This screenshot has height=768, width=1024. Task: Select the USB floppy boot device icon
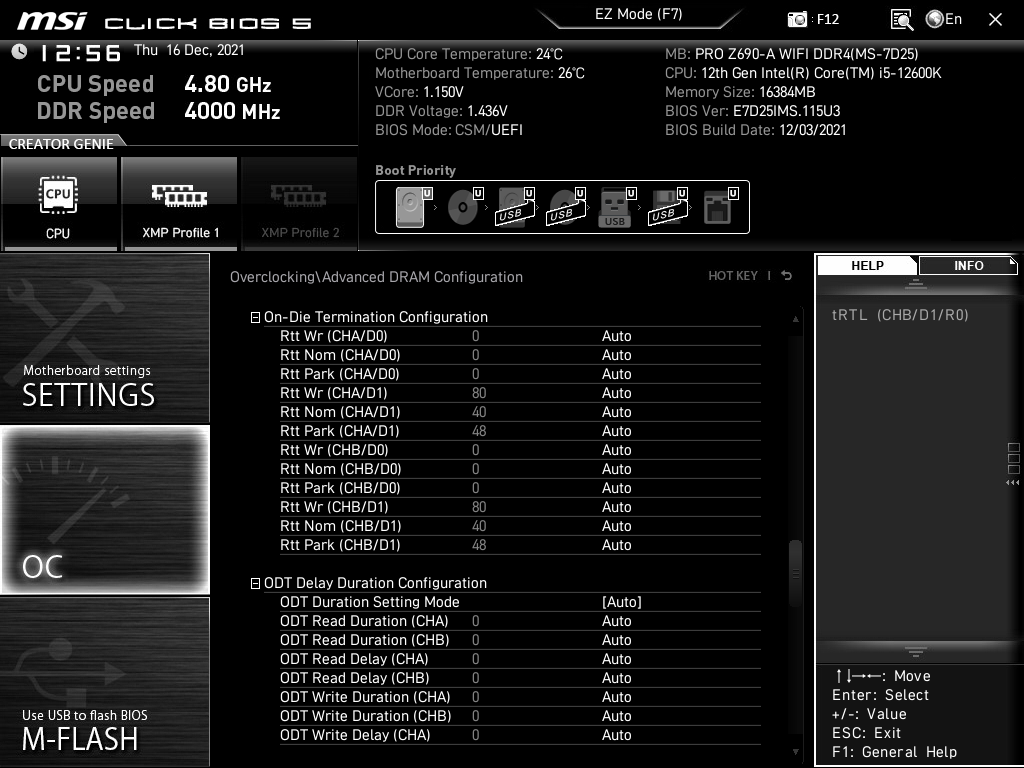point(668,207)
